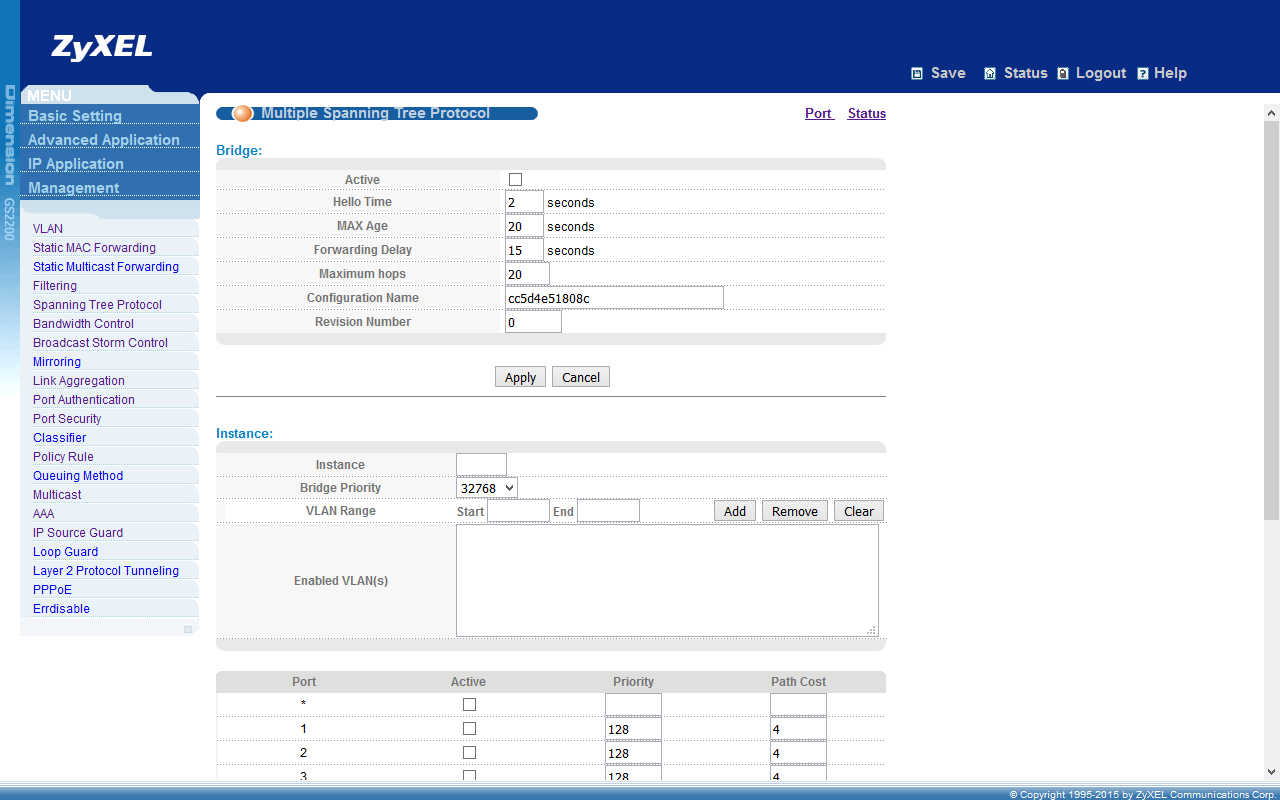
Task: Click the VLAN Range End field
Action: pos(608,511)
